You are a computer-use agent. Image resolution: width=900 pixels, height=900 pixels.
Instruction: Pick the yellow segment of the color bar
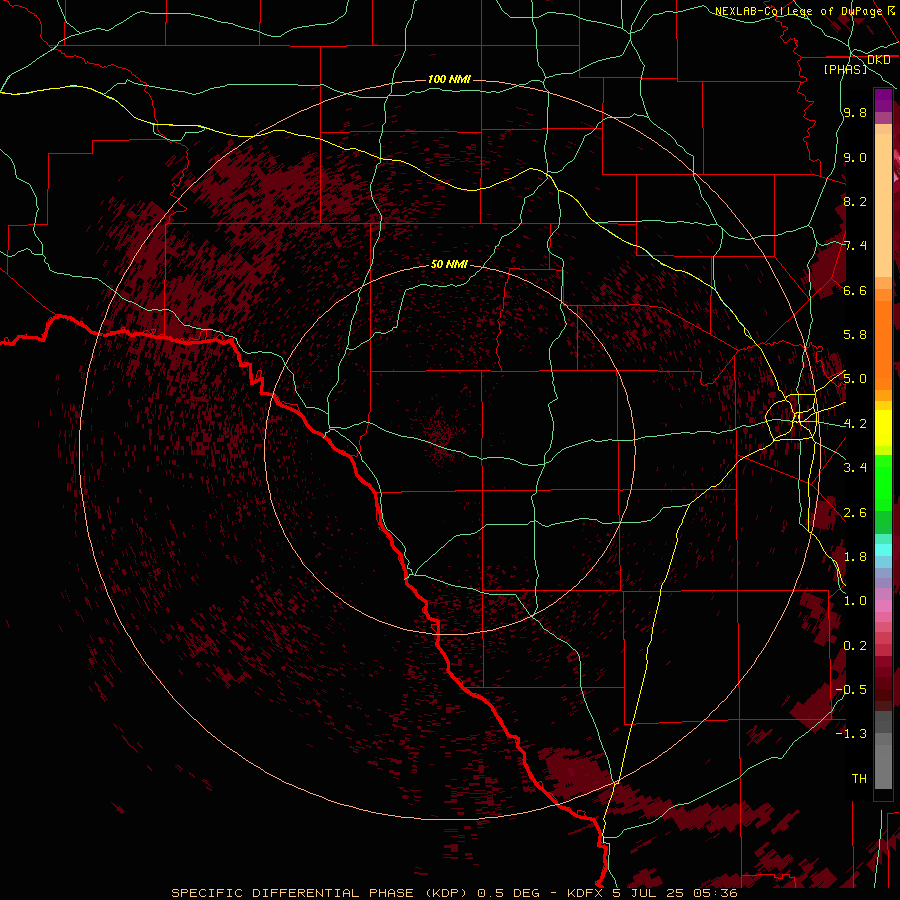pyautogui.click(x=883, y=428)
